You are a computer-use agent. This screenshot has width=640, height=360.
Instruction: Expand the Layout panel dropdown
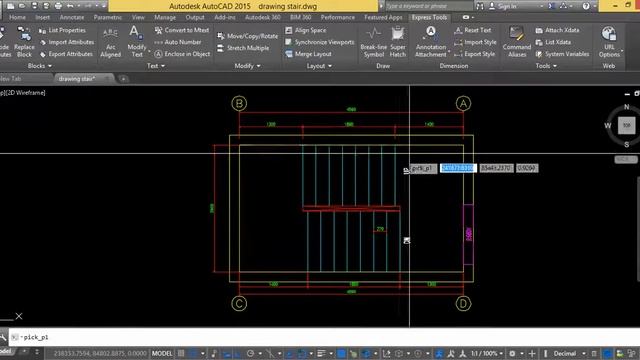click(318, 66)
